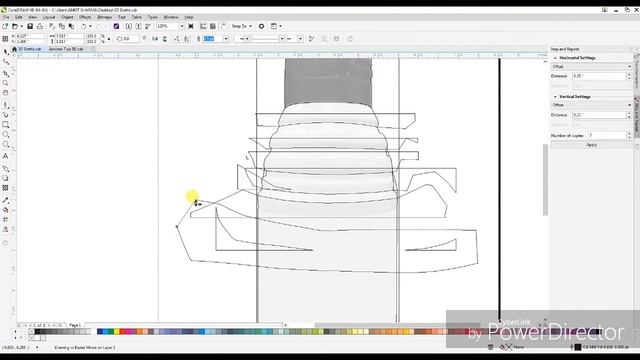Click the Undo icon
Image resolution: width=640 pixels, height=360 pixels.
[x=84, y=26]
